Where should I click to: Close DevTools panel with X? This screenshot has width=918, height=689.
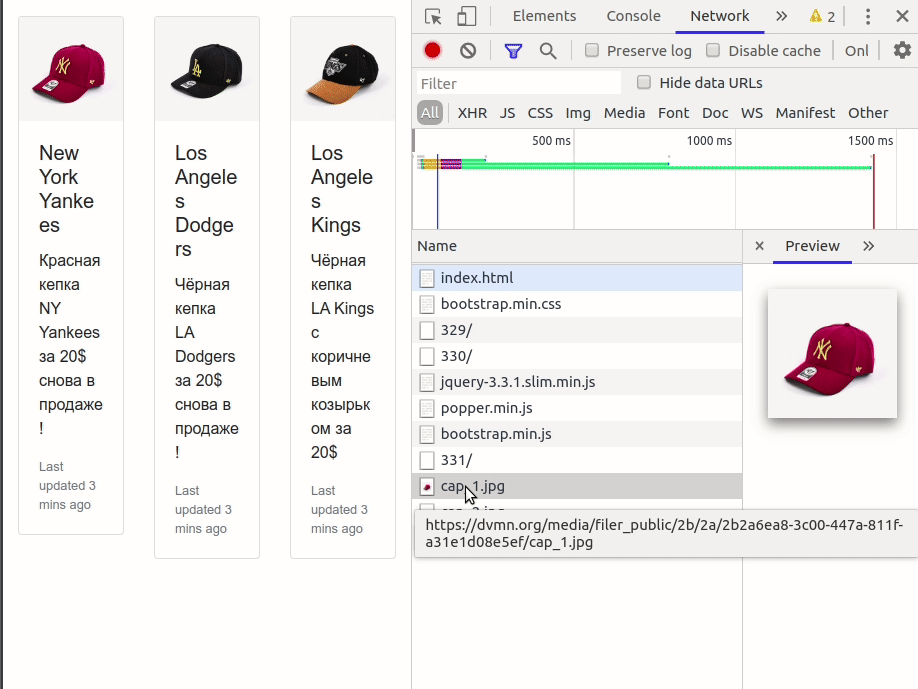pyautogui.click(x=902, y=16)
